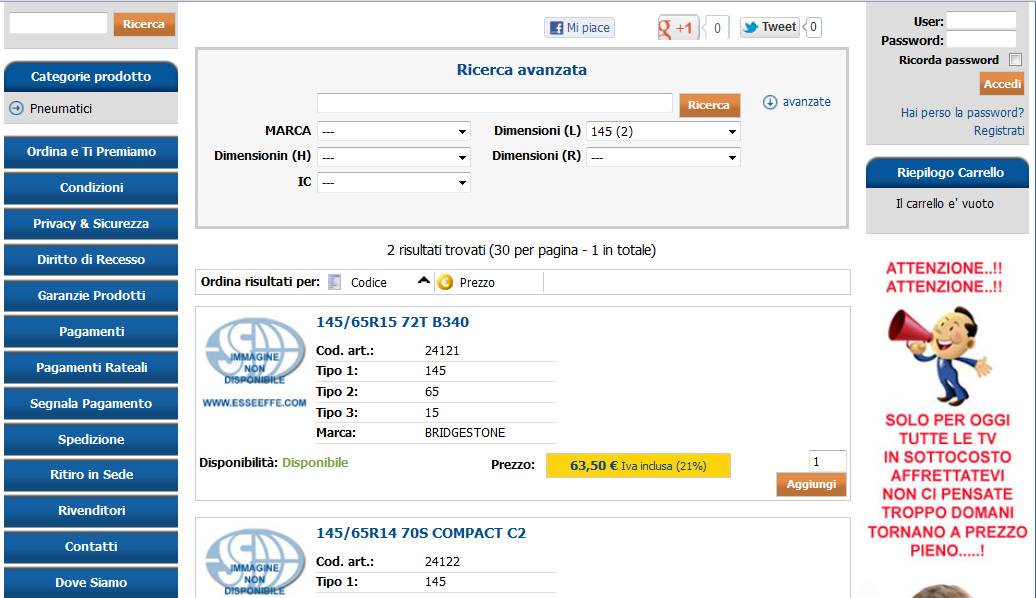Open the Pagamenti menu item
This screenshot has height=598, width=1036.
pos(91,332)
